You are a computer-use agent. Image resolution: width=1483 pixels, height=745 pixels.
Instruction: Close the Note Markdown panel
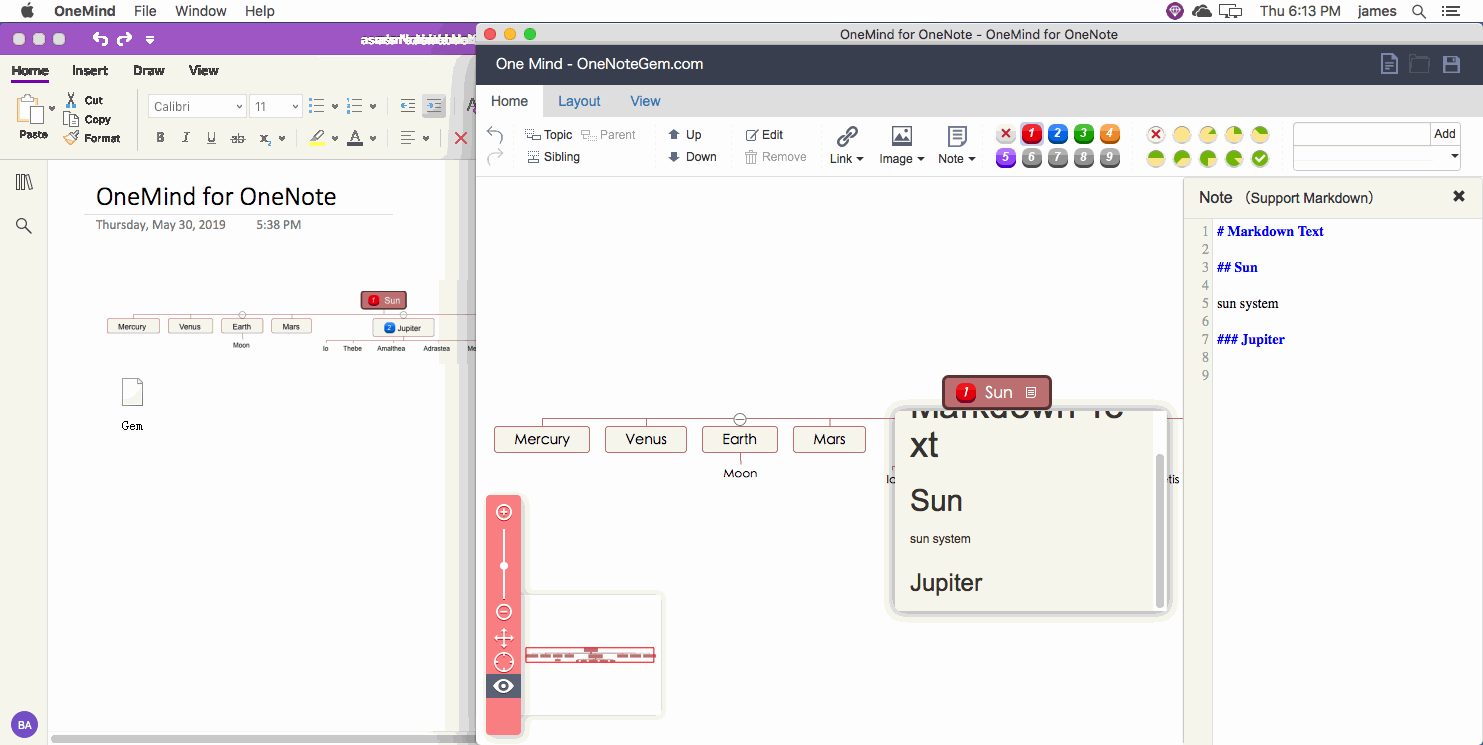[1459, 197]
